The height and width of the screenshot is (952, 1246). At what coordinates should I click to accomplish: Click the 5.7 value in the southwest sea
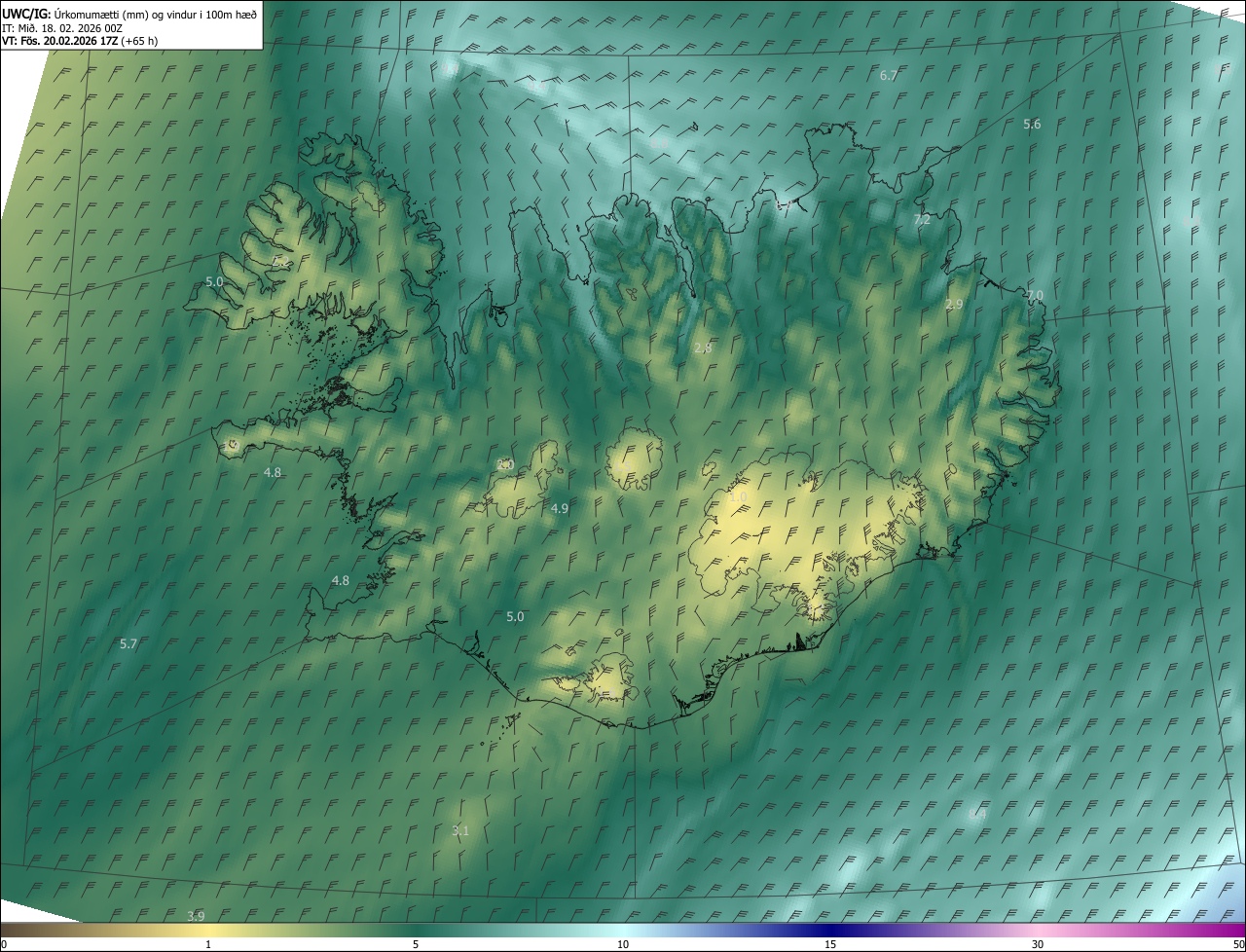[x=128, y=644]
